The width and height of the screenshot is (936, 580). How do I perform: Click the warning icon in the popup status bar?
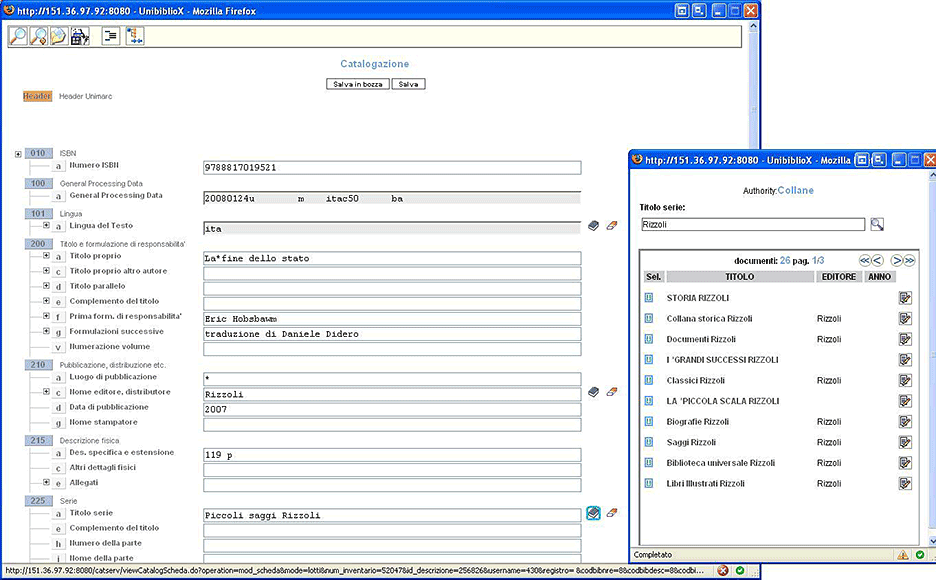click(903, 555)
